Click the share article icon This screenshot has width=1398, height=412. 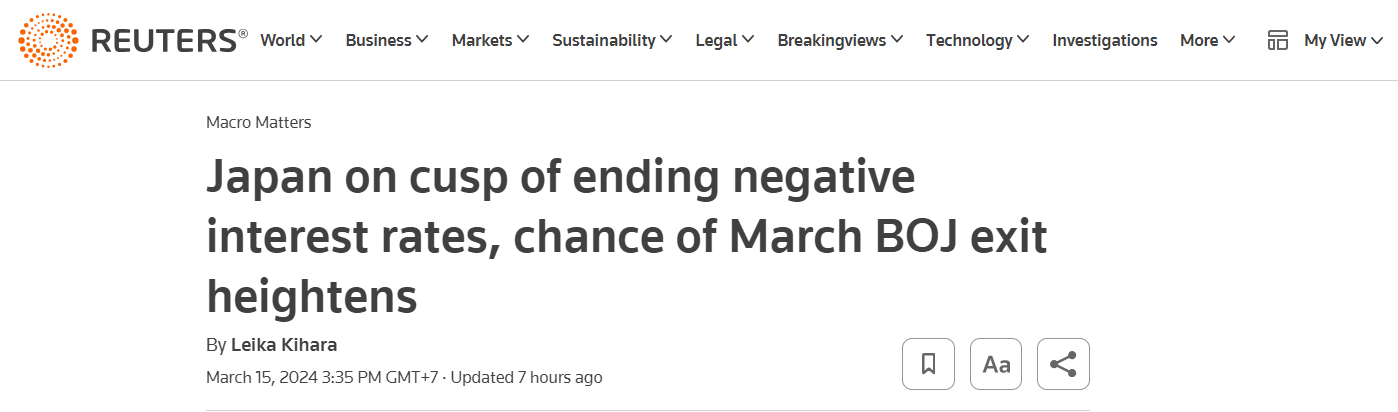tap(1063, 364)
